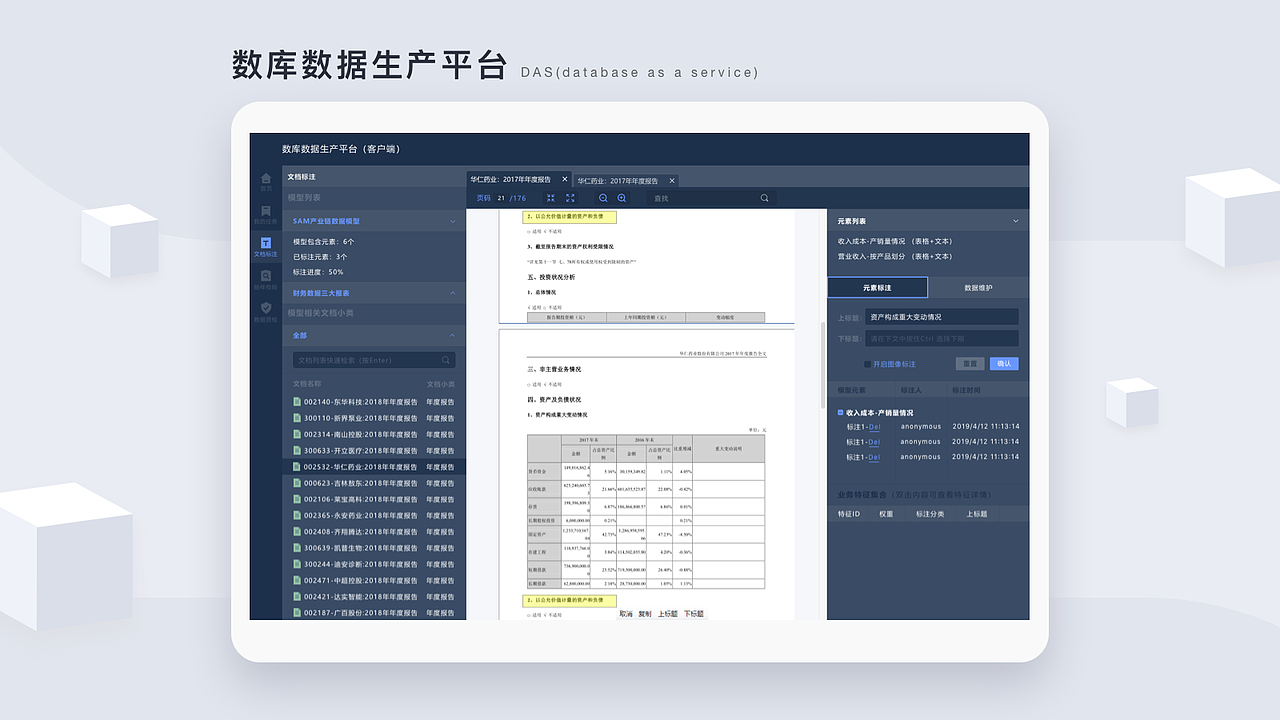This screenshot has width=1280, height=720.
Task: Click 复制 in the document context bar
Action: point(645,614)
